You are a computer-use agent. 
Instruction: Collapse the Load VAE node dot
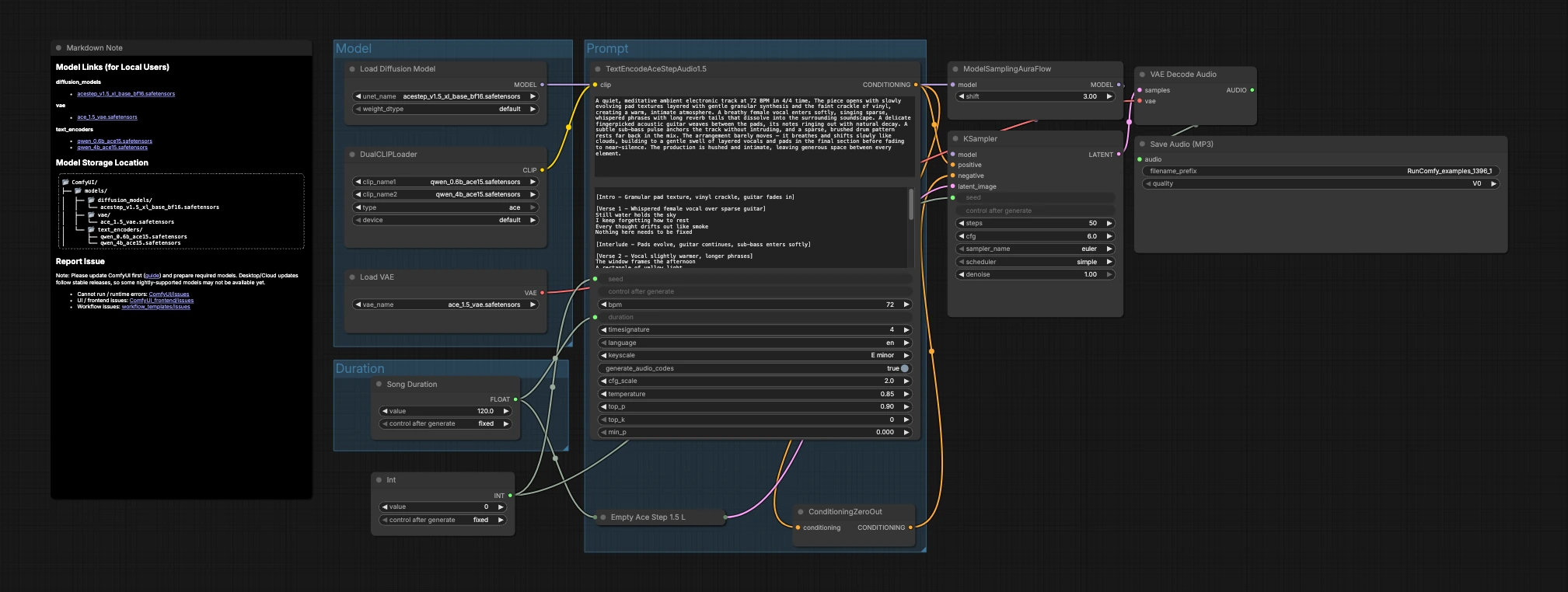352,277
